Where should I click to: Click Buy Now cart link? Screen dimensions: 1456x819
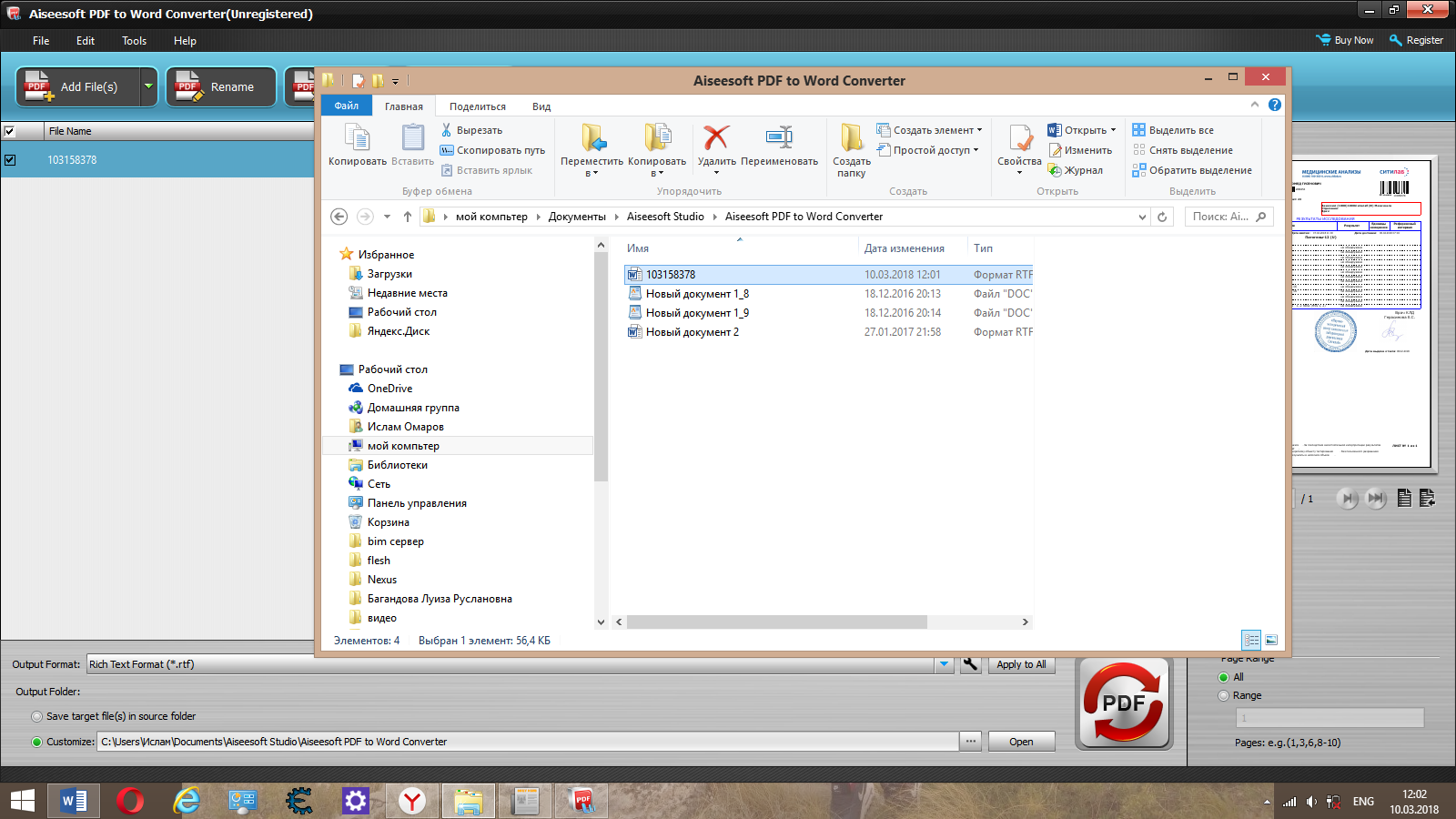pyautogui.click(x=1345, y=40)
